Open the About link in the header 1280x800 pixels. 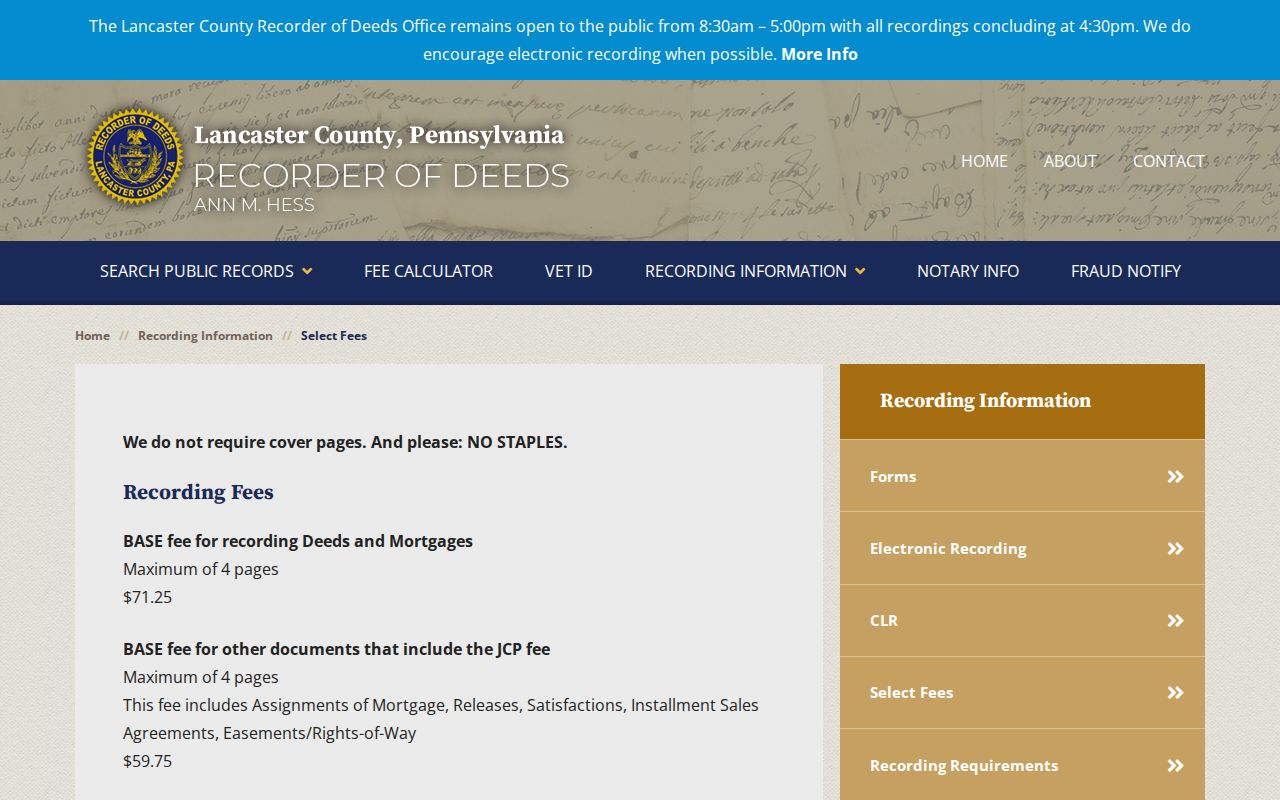pos(1070,161)
